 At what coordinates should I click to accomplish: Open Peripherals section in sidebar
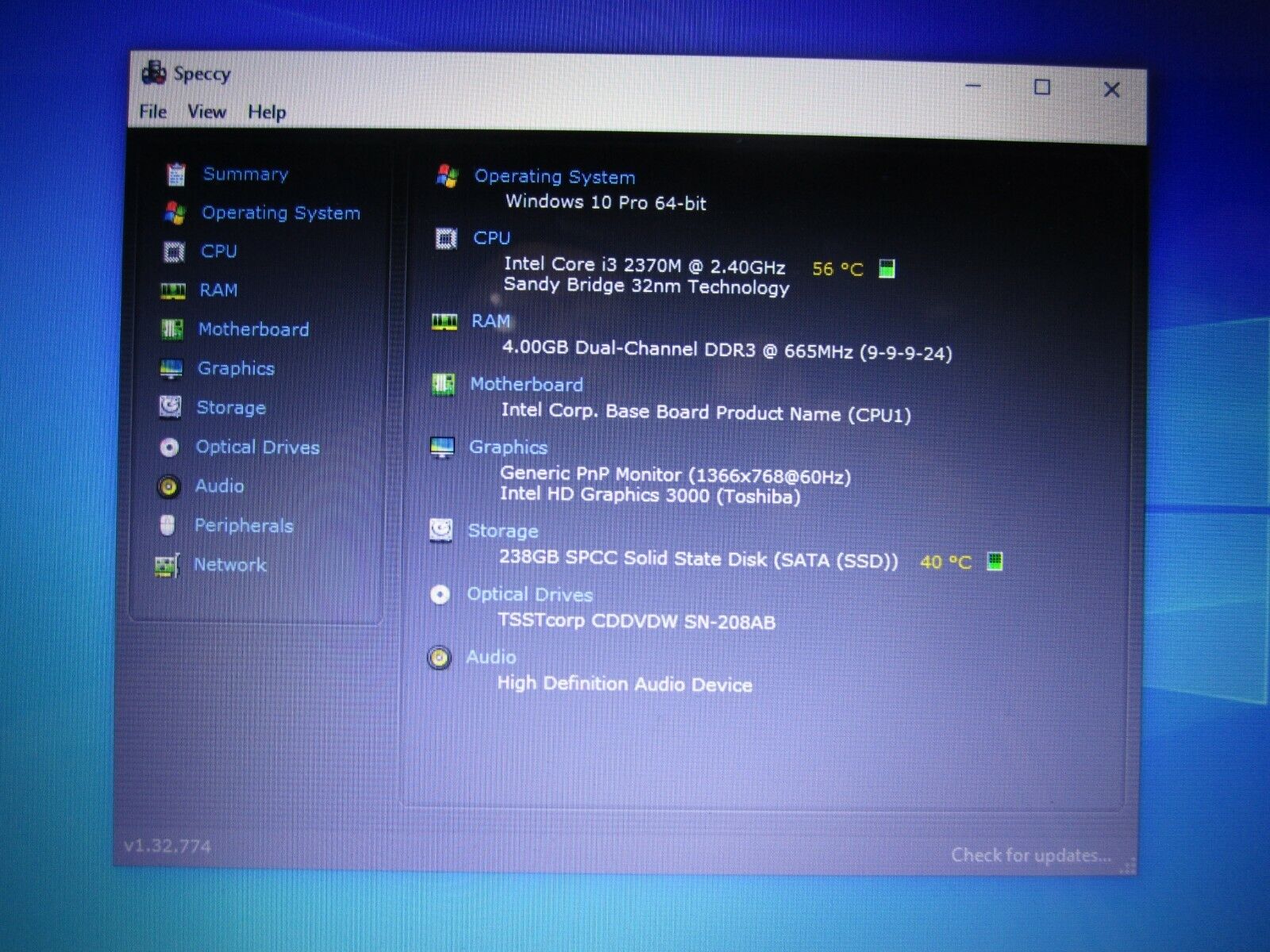tap(244, 526)
